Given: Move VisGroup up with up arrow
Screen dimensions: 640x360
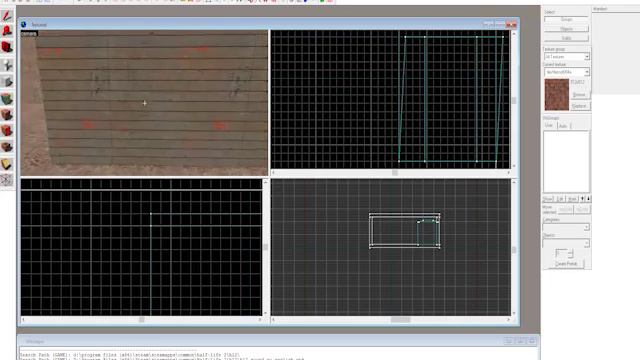Looking at the screenshot, I should (x=582, y=199).
